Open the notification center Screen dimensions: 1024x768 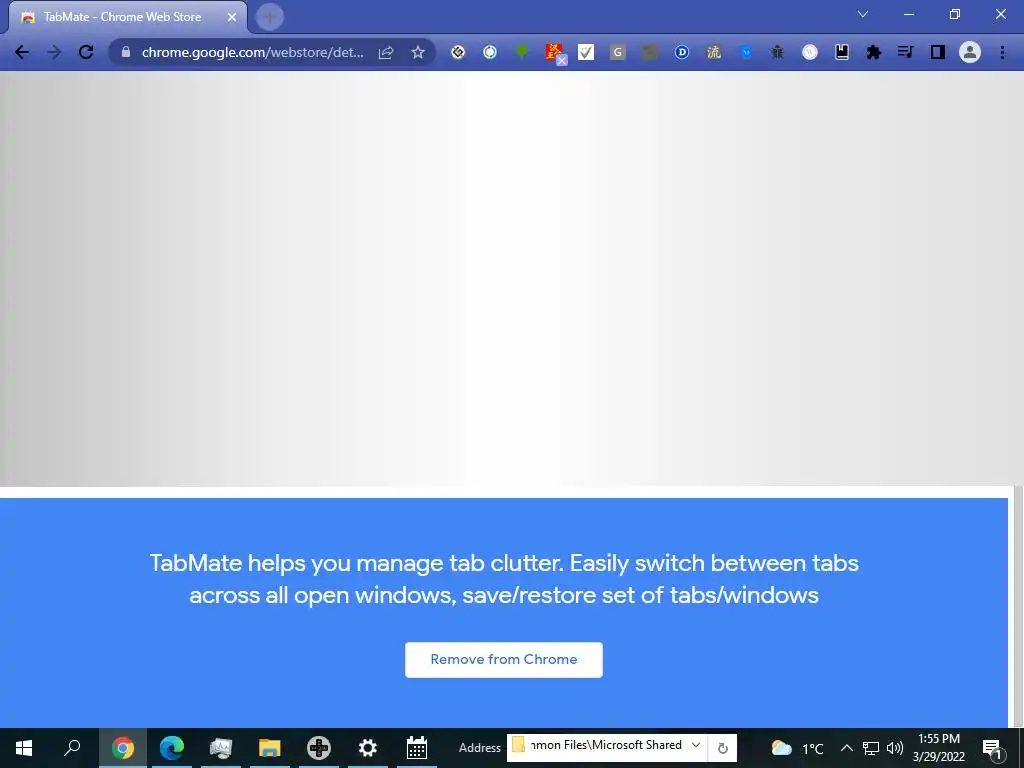pyautogui.click(x=993, y=749)
